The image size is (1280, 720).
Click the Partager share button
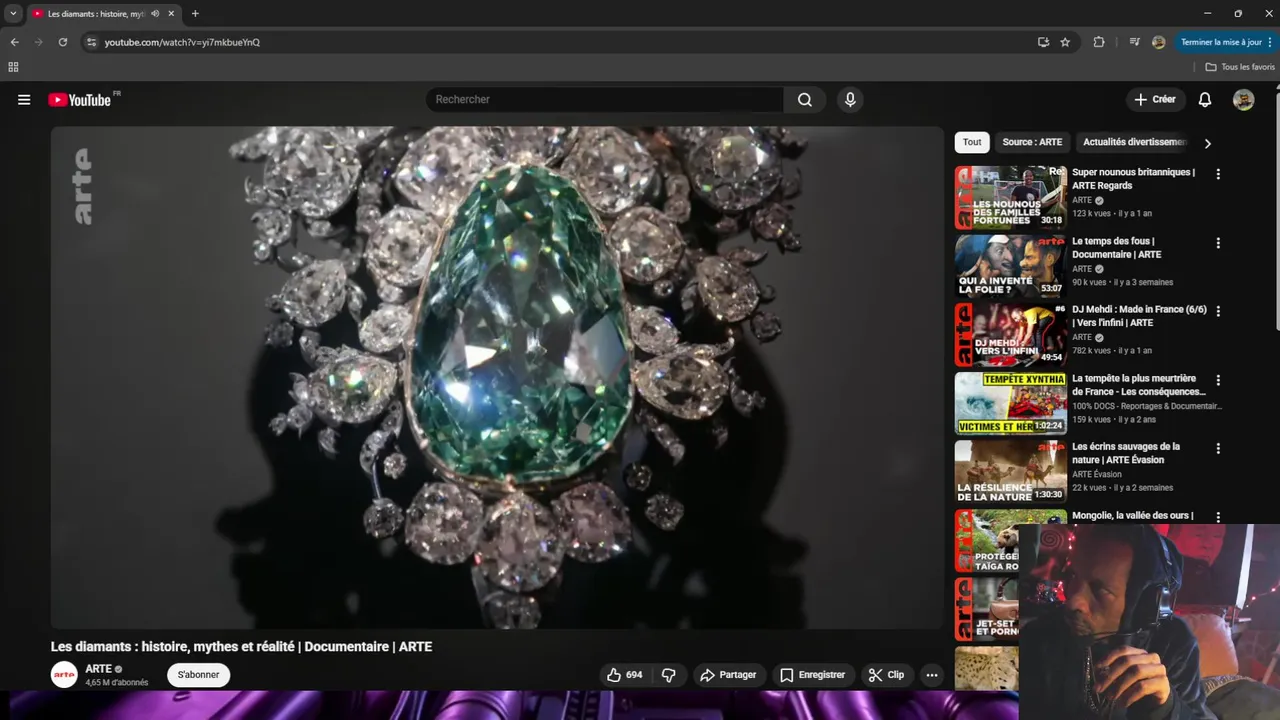pos(727,675)
